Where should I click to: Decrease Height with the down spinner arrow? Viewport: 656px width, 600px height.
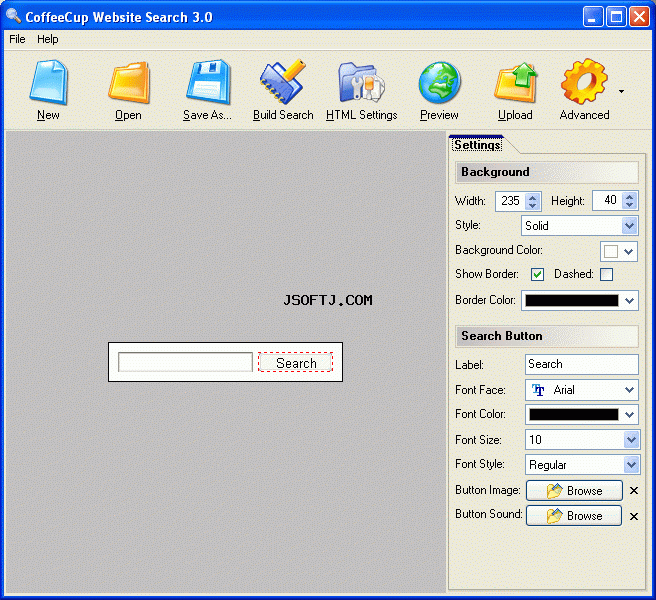tap(629, 205)
